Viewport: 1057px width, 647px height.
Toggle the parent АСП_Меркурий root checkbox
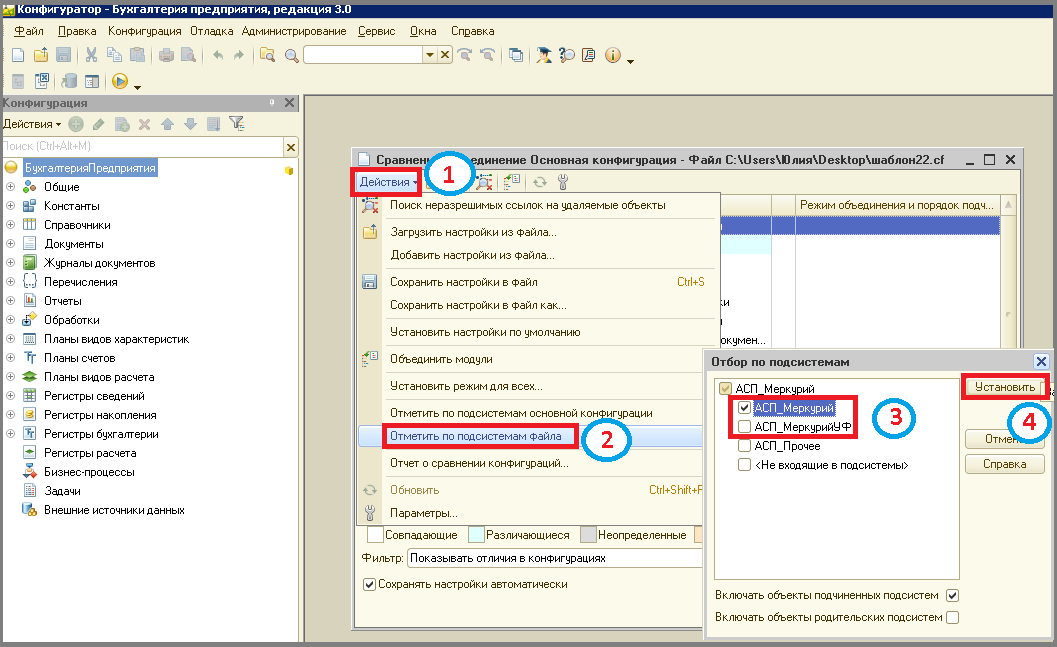(x=725, y=389)
